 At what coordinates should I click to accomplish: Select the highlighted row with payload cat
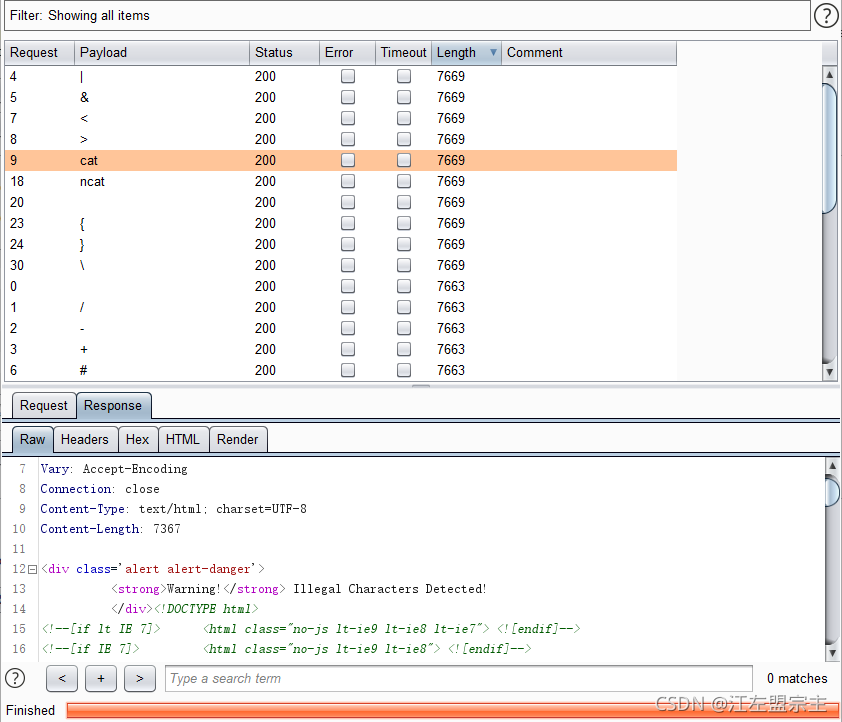[340, 160]
